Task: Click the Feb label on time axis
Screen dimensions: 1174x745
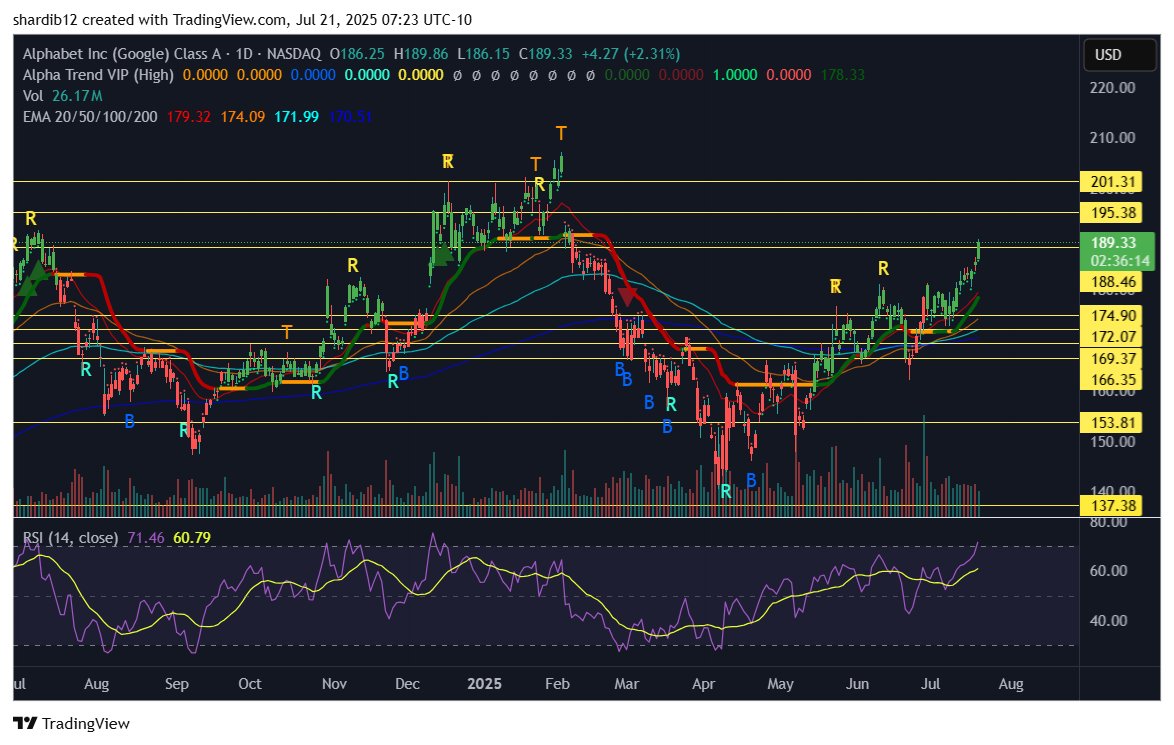Action: click(557, 684)
